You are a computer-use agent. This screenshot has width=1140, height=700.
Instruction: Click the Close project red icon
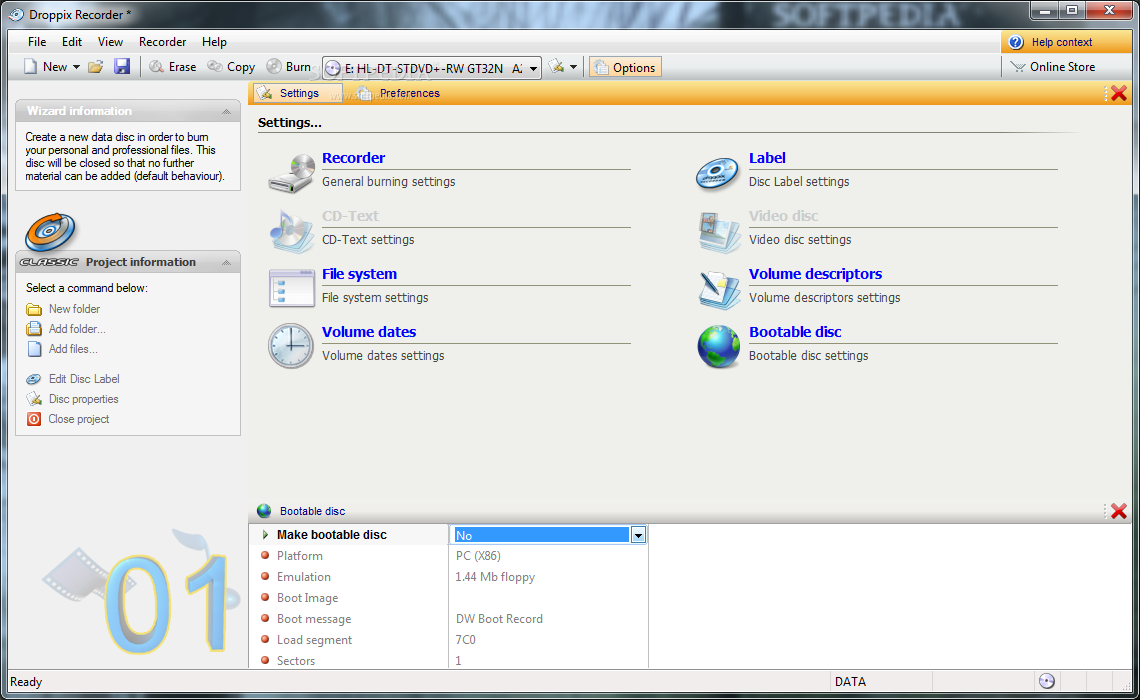pyautogui.click(x=33, y=419)
